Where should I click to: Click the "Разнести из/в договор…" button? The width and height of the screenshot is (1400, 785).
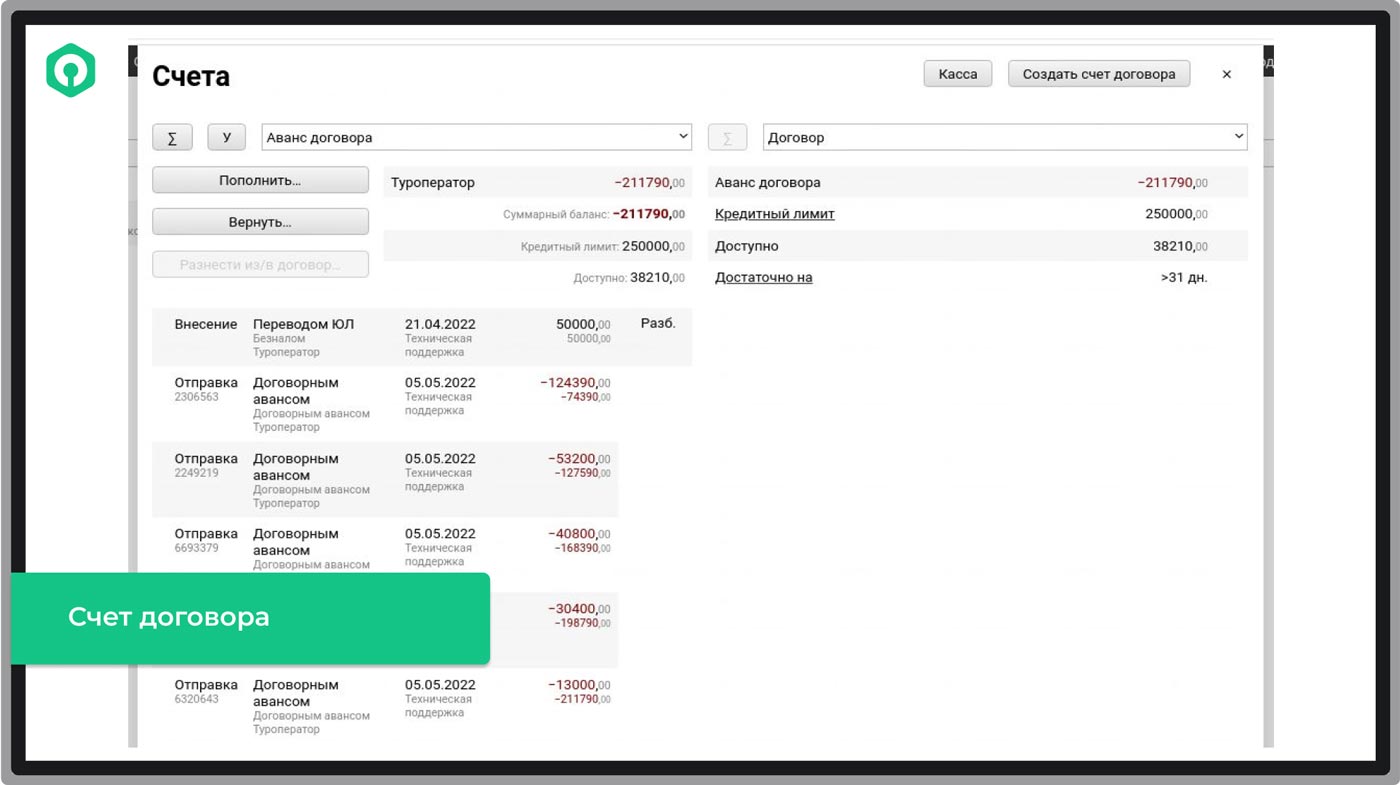coord(260,264)
